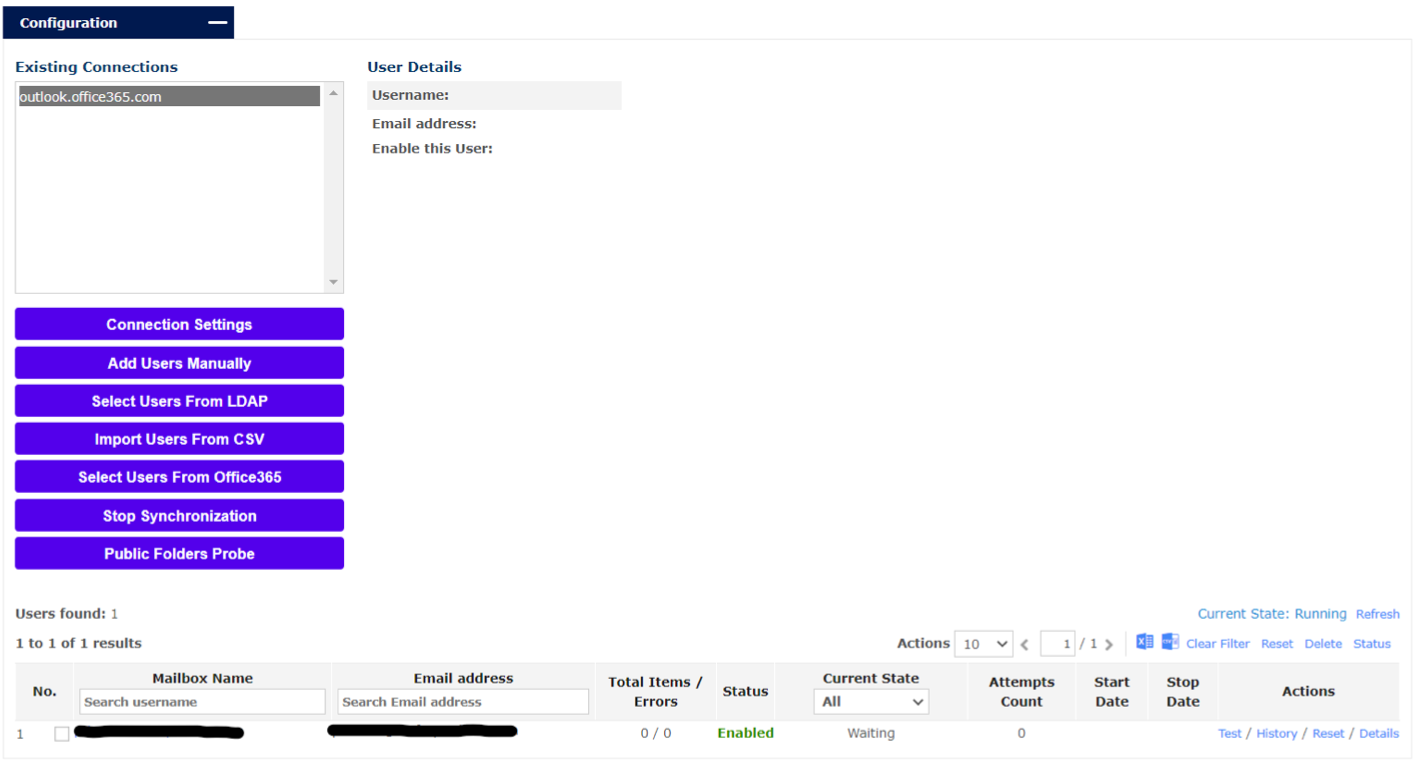The height and width of the screenshot is (762, 1418).
Task: Tick the checkbox for mailbox row 1
Action: pyautogui.click(x=62, y=734)
